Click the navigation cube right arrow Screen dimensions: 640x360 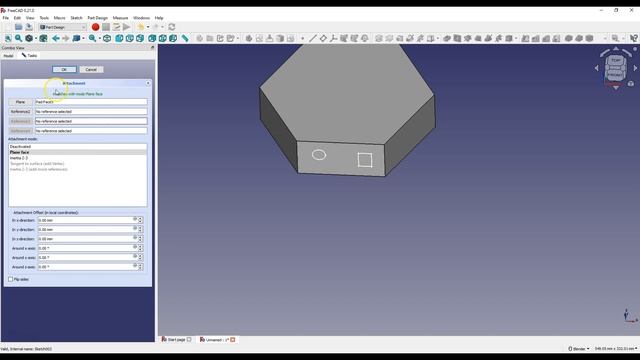tap(635, 68)
